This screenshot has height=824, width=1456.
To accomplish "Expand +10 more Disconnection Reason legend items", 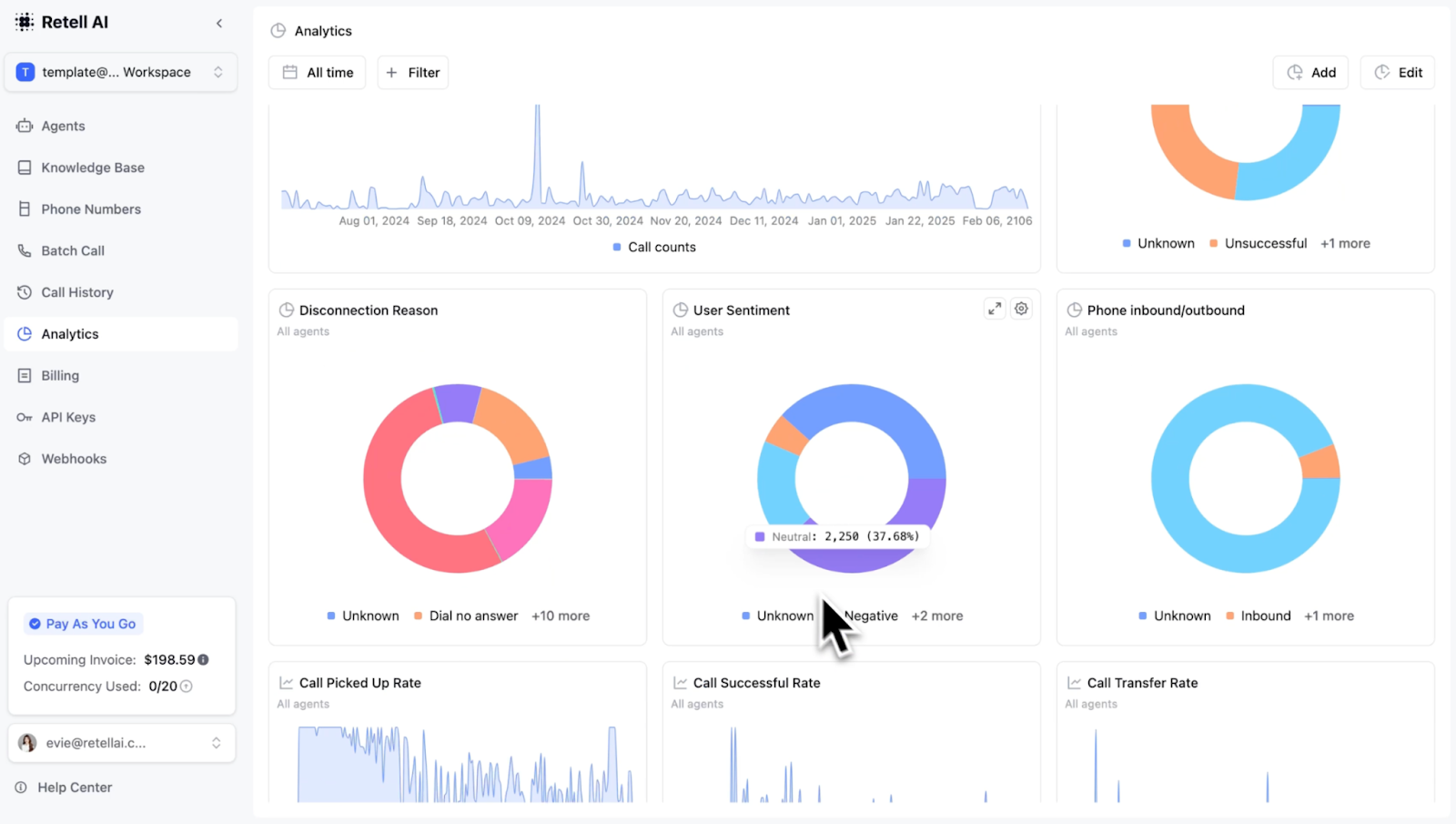I will coord(561,616).
